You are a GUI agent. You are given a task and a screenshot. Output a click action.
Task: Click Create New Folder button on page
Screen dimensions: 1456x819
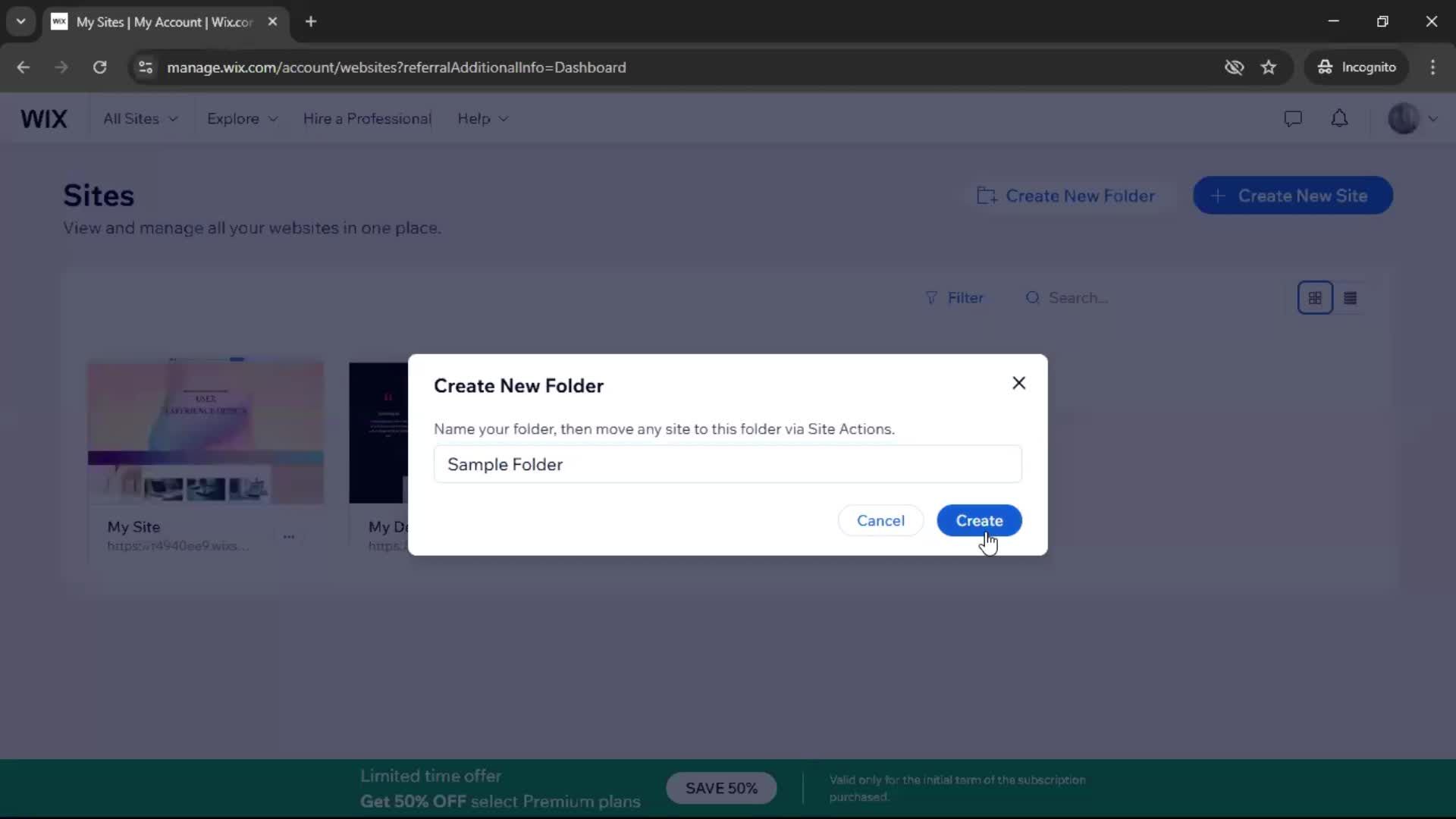(x=1065, y=196)
